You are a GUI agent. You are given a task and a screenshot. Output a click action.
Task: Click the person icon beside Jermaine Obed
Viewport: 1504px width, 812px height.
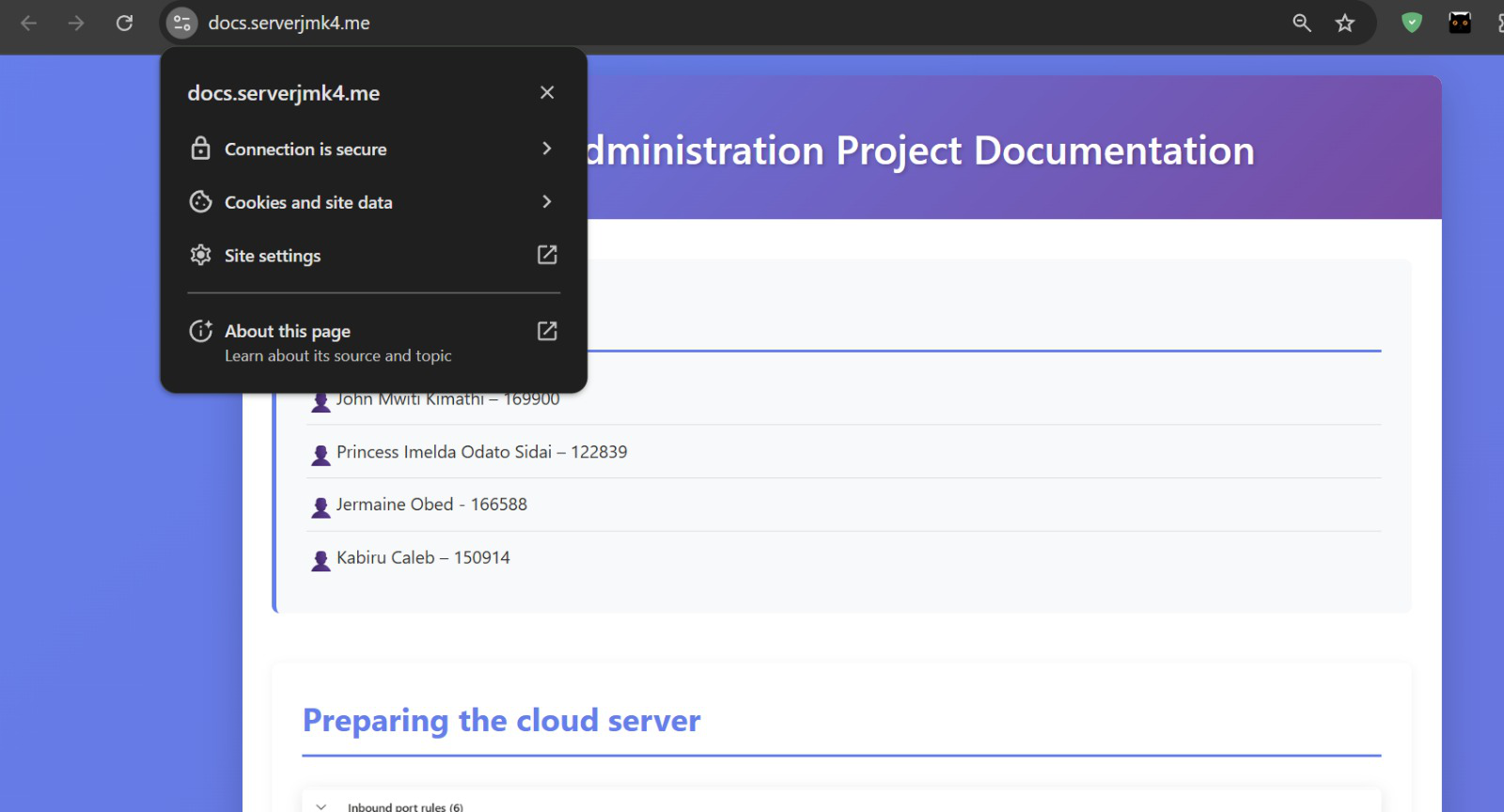[x=321, y=507]
